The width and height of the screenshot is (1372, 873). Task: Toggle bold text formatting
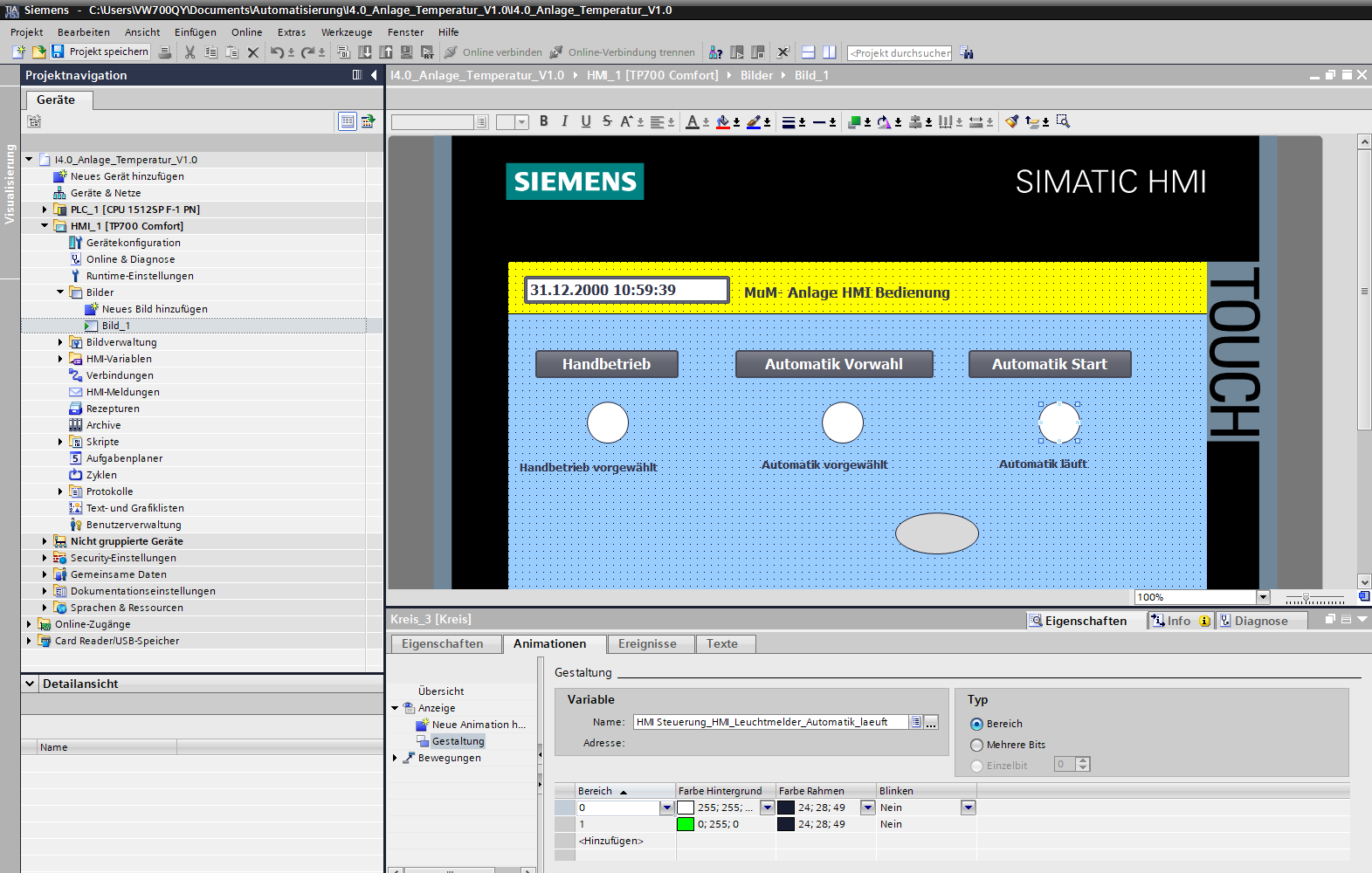(544, 121)
